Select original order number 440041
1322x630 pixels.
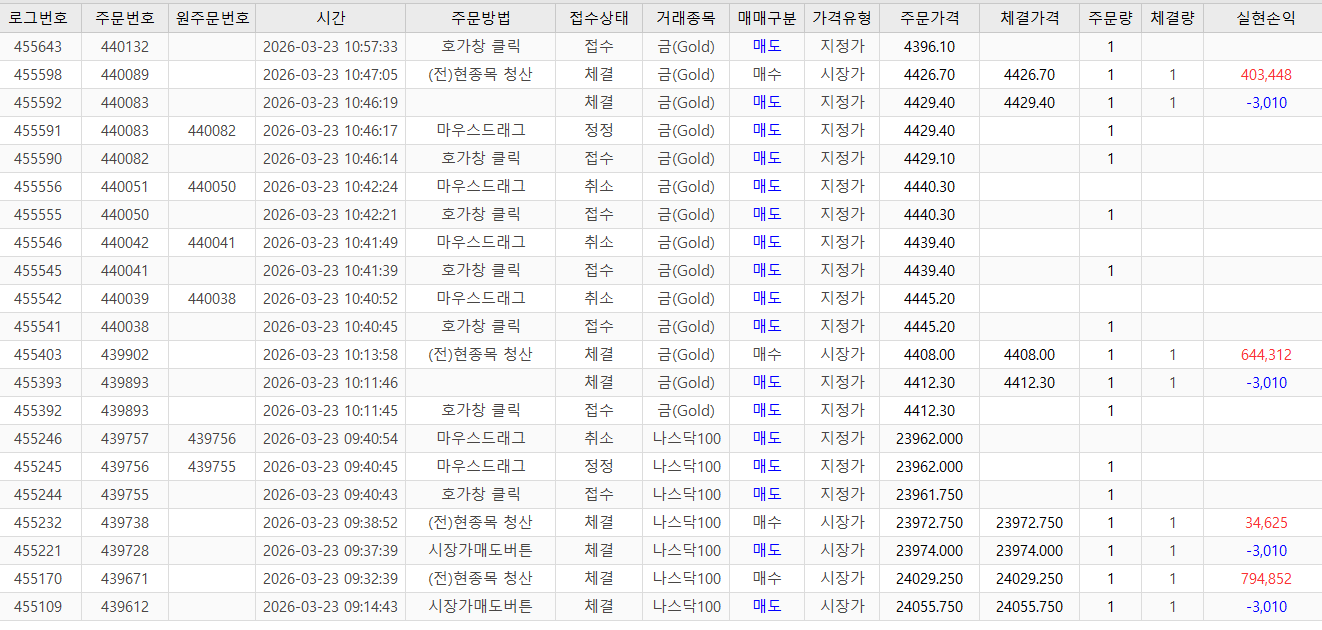[212, 243]
